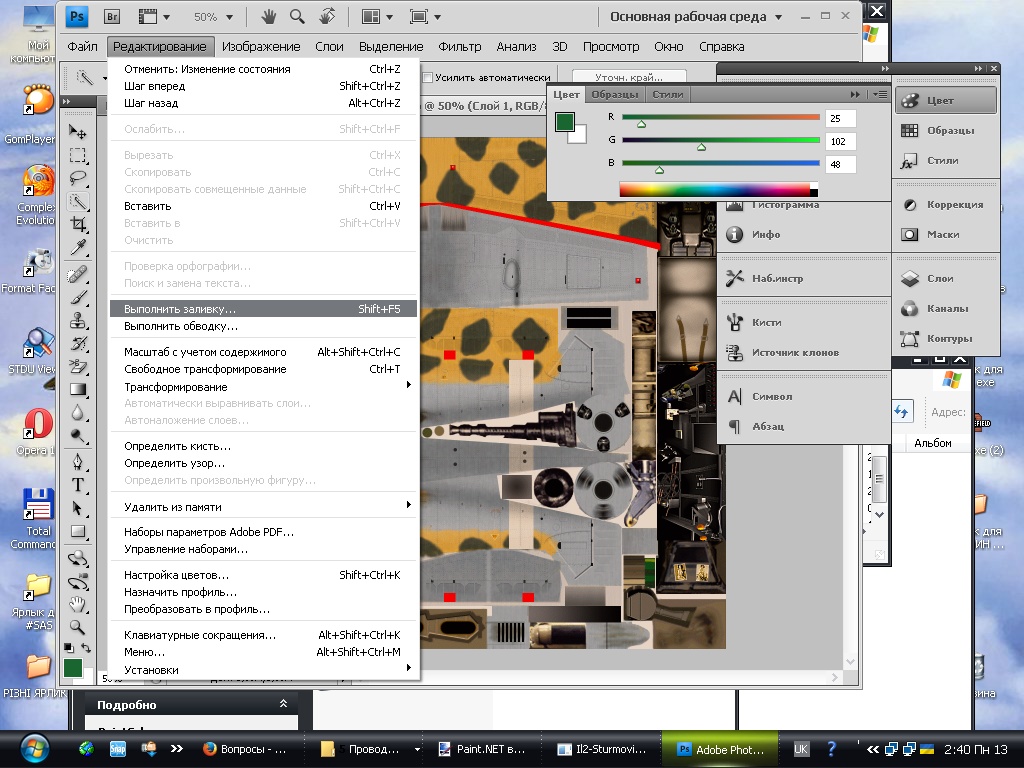The height and width of the screenshot is (768, 1024).
Task: Activate the Hand tool in top bar
Action: click(269, 17)
